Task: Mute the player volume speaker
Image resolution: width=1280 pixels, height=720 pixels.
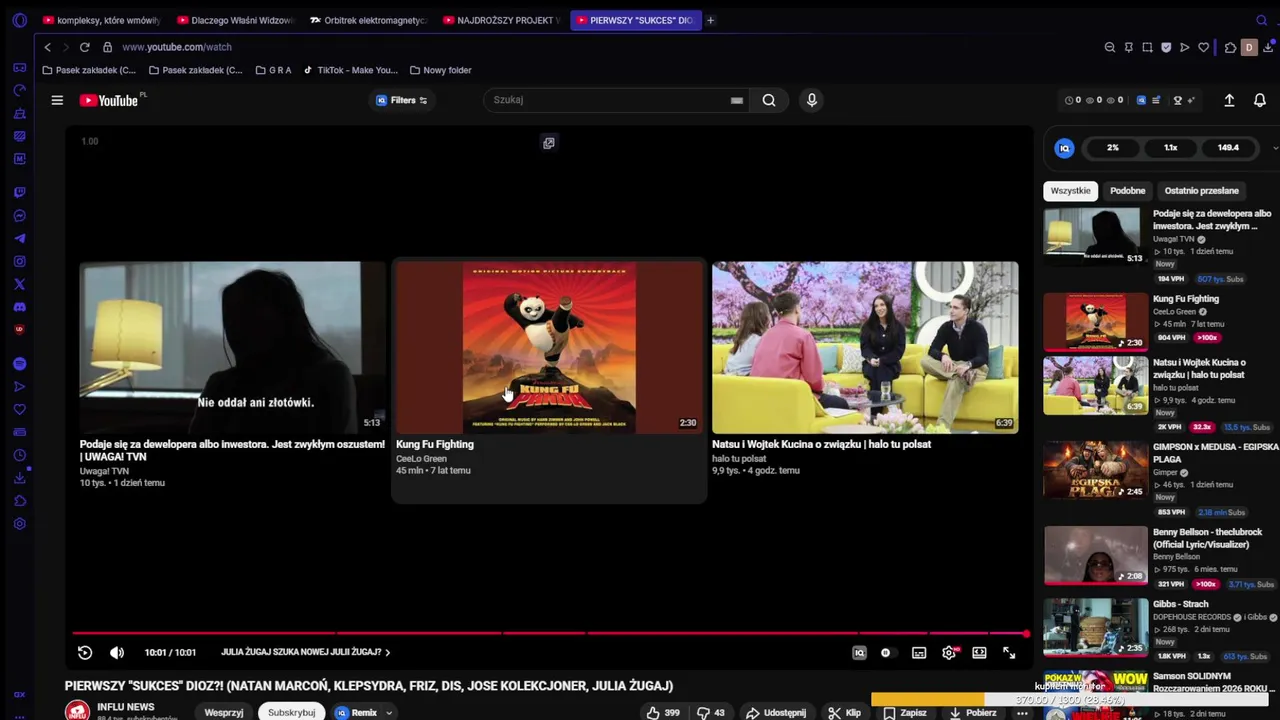Action: [117, 652]
